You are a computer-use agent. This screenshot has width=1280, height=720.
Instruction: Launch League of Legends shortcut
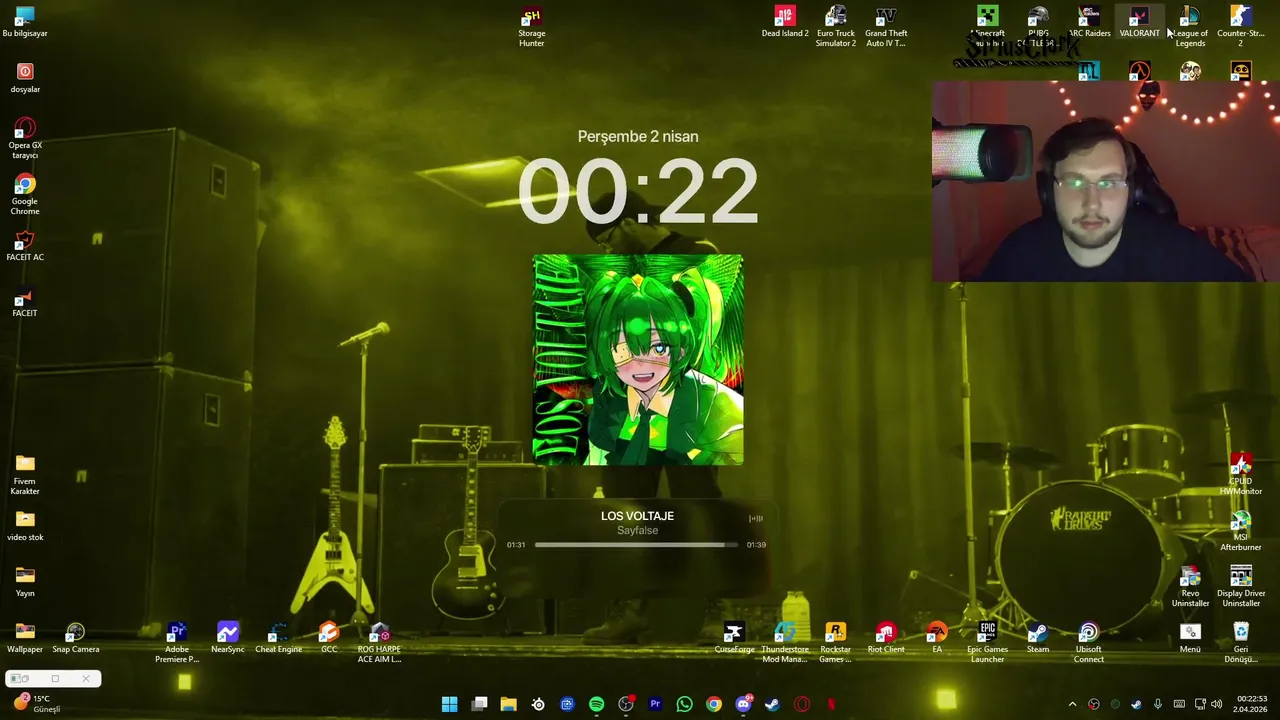1190,27
